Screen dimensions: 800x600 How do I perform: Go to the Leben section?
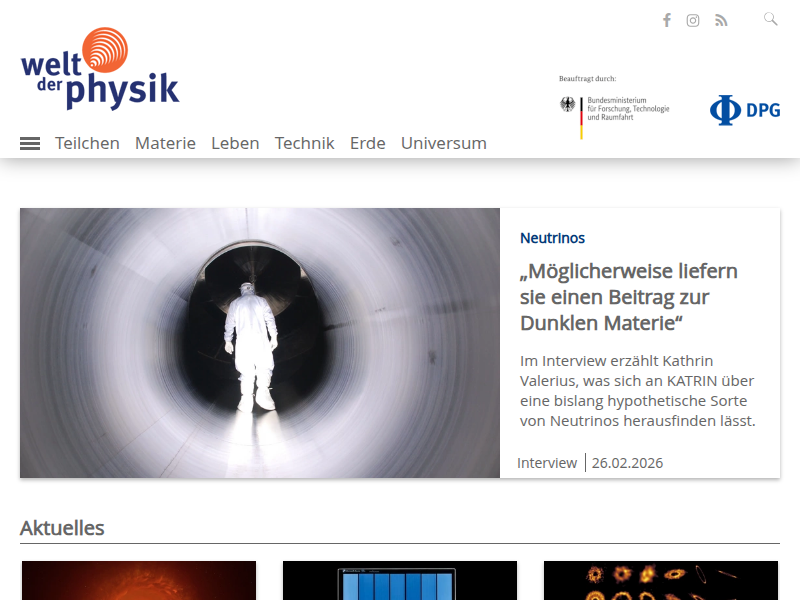click(235, 143)
